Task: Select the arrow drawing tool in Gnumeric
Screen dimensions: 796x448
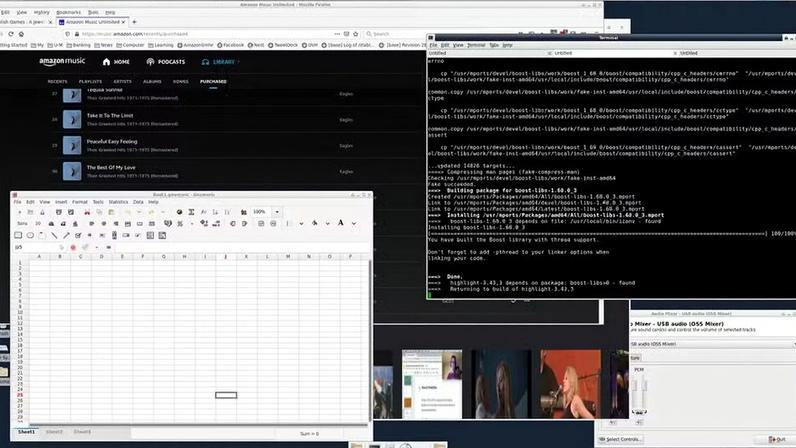Action: pos(67,235)
